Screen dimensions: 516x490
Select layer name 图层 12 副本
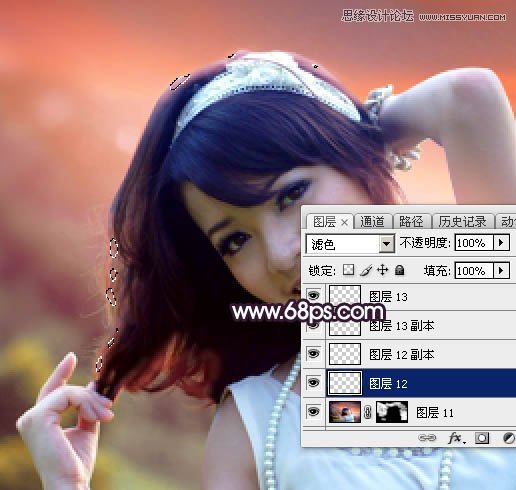coord(402,355)
